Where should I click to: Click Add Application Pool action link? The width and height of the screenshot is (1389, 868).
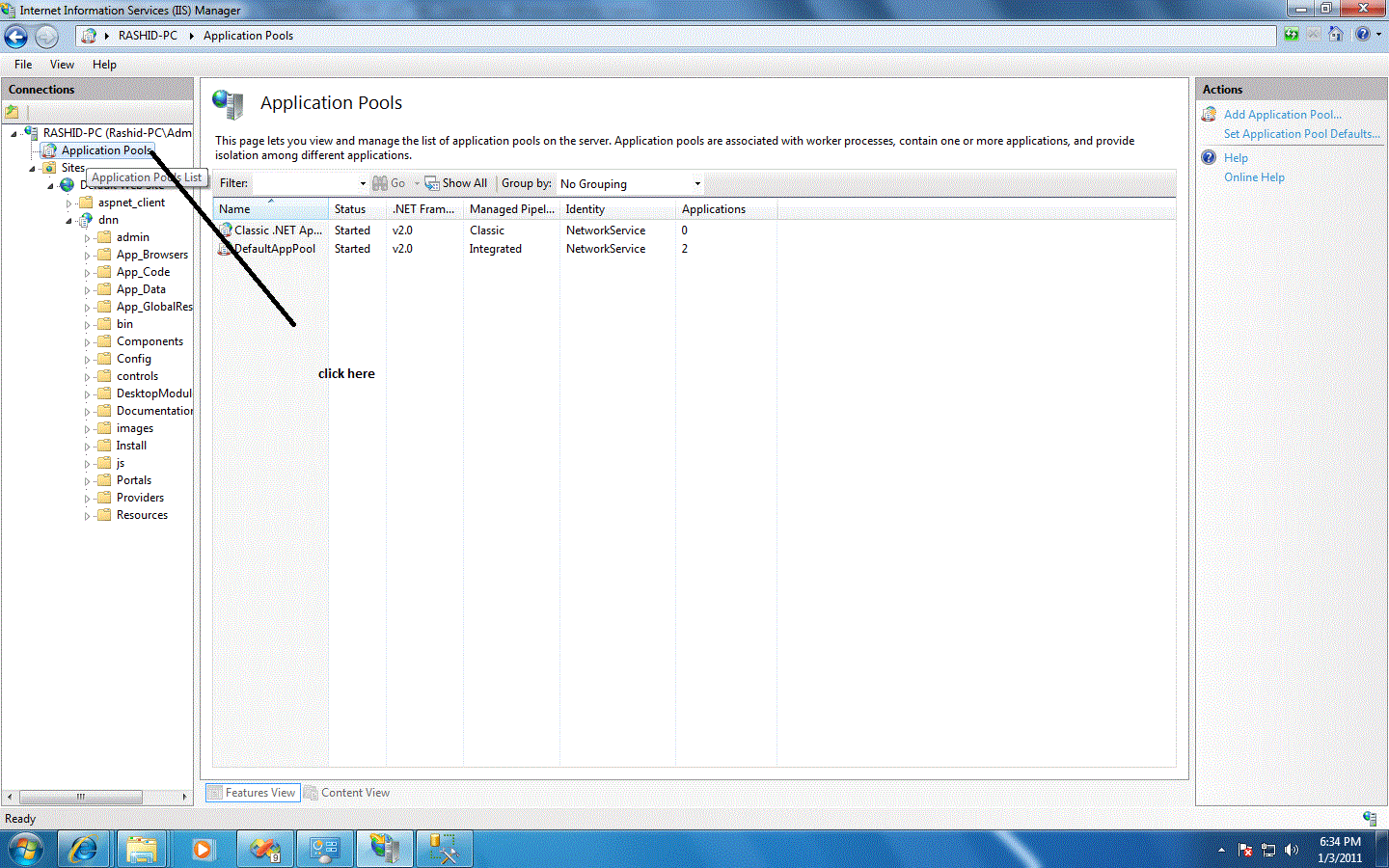[x=1282, y=115]
